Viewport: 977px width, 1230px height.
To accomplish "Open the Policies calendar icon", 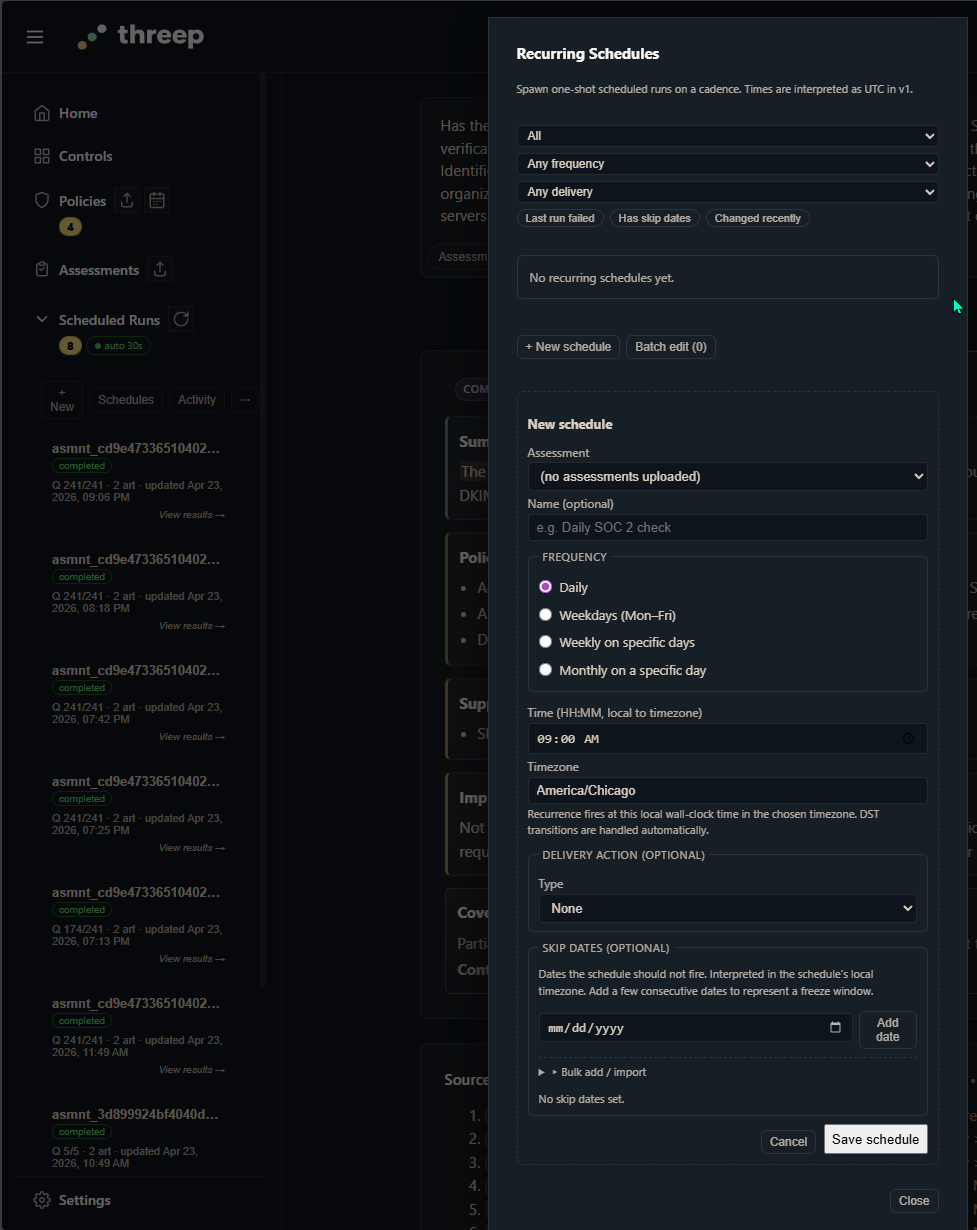I will 157,200.
